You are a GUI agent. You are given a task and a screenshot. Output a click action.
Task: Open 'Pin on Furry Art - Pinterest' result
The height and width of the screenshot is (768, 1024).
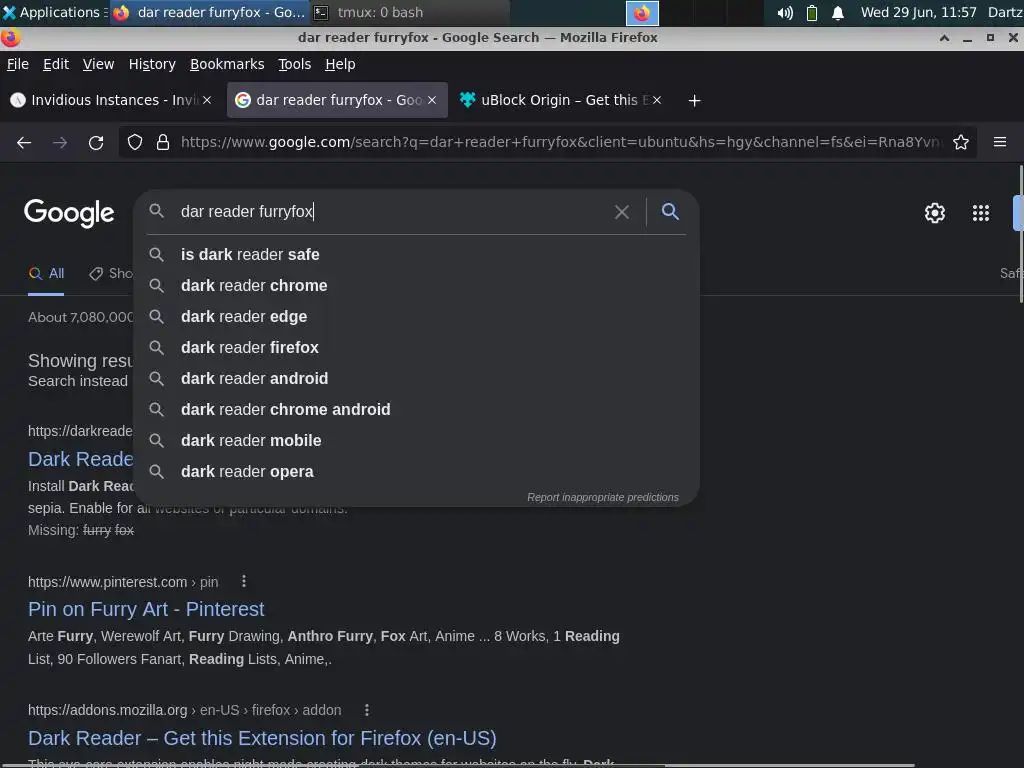click(146, 609)
